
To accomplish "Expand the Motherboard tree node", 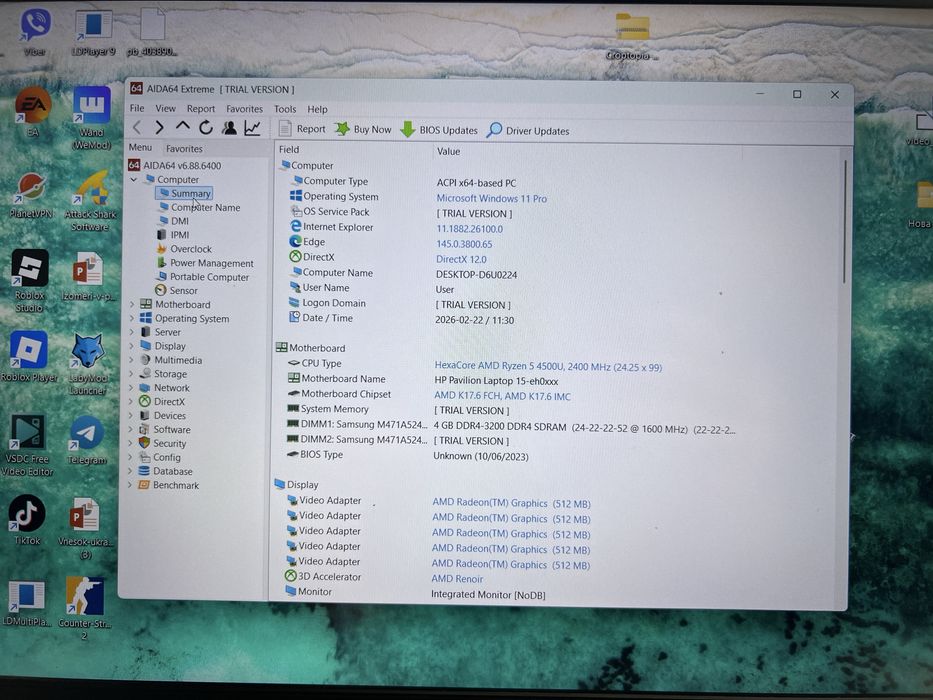I will pyautogui.click(x=132, y=304).
